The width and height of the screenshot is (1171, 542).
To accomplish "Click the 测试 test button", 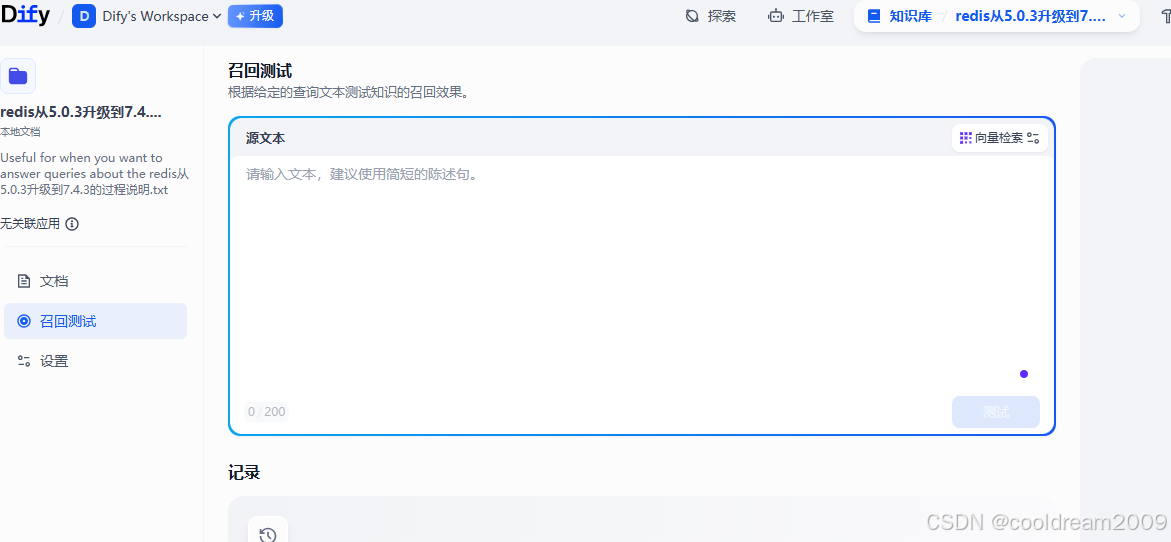I will pyautogui.click(x=995, y=412).
